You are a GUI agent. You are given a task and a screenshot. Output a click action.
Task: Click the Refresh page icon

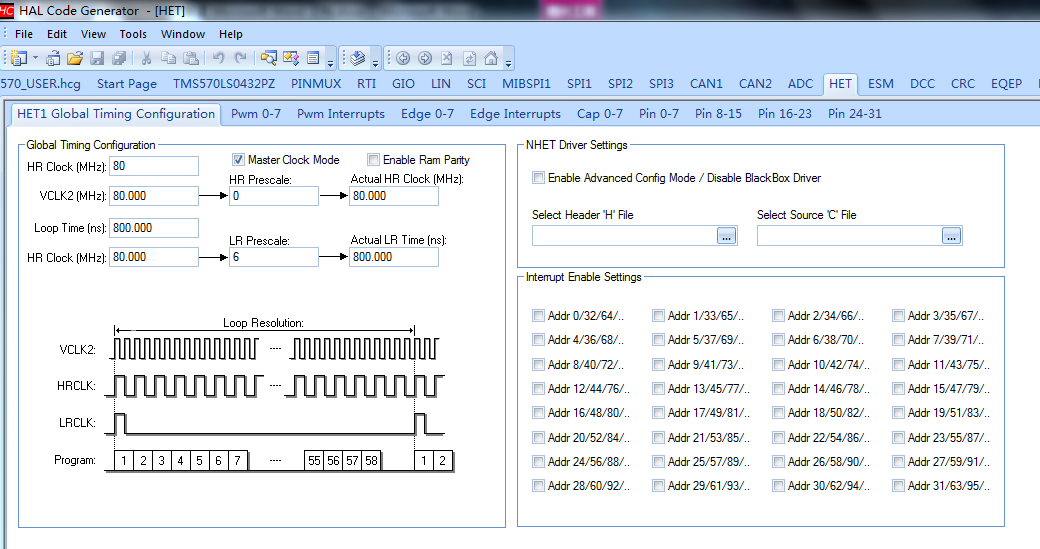pos(470,58)
